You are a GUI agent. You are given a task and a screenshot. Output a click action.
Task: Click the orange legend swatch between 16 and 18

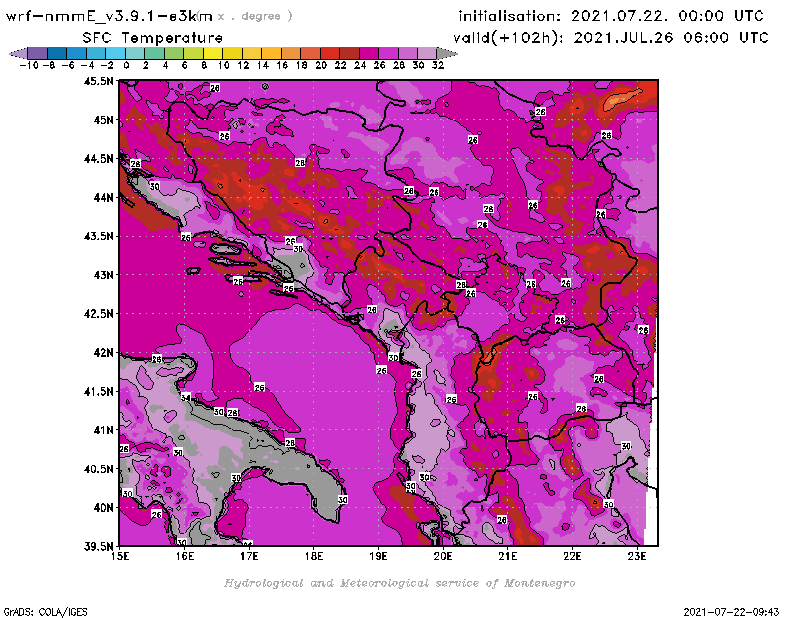[291, 53]
